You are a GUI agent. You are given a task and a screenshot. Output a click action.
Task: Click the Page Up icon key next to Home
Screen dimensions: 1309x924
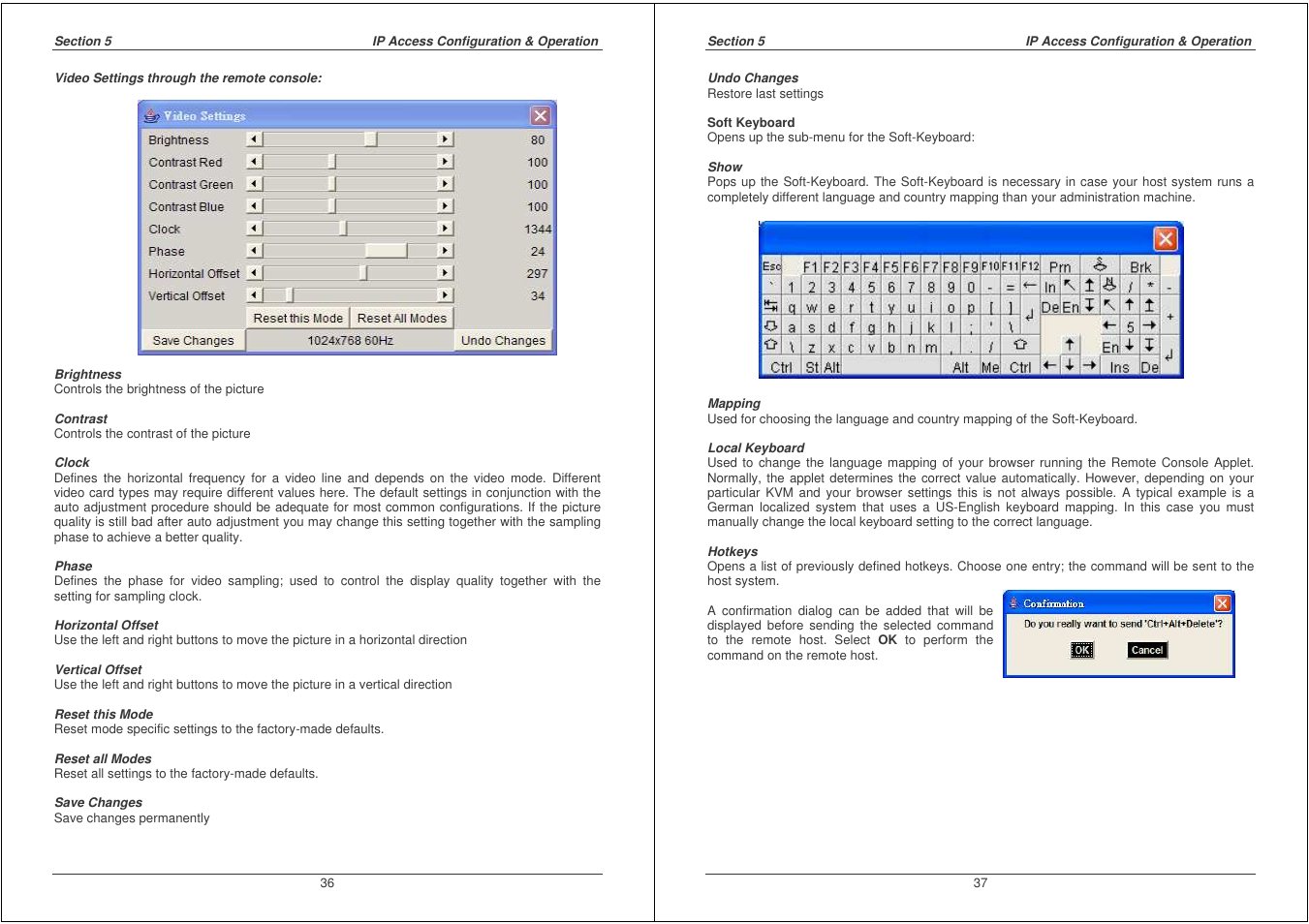[1090, 285]
